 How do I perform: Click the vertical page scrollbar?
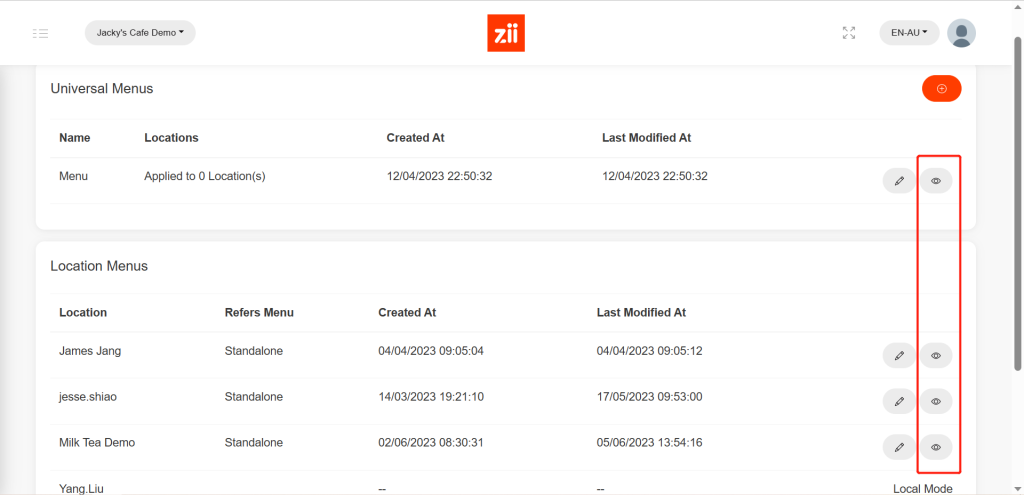(1017, 200)
